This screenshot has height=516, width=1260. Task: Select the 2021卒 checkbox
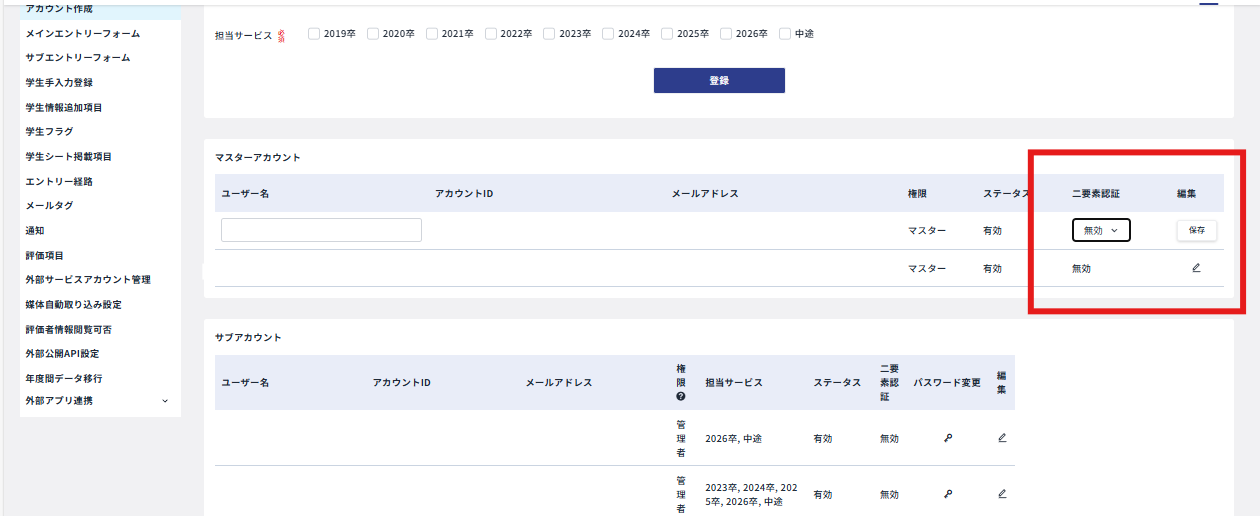432,33
